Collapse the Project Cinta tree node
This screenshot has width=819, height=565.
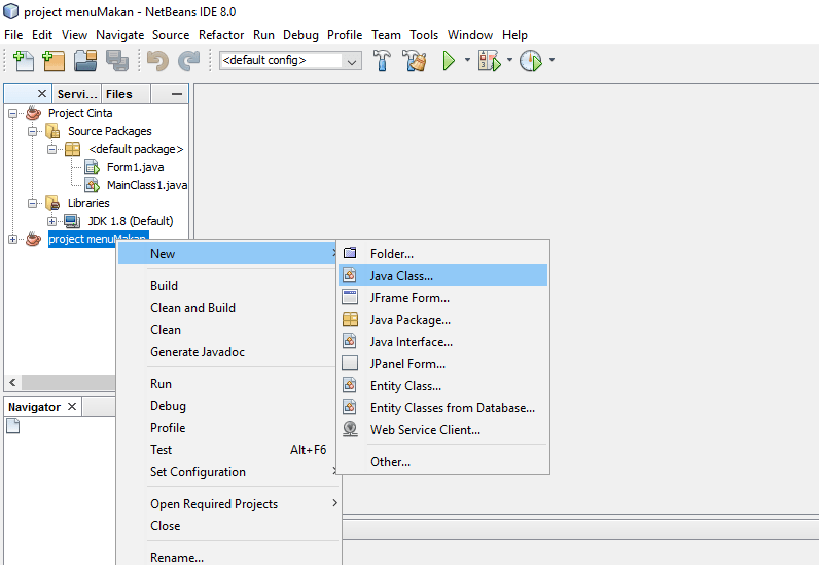click(13, 113)
